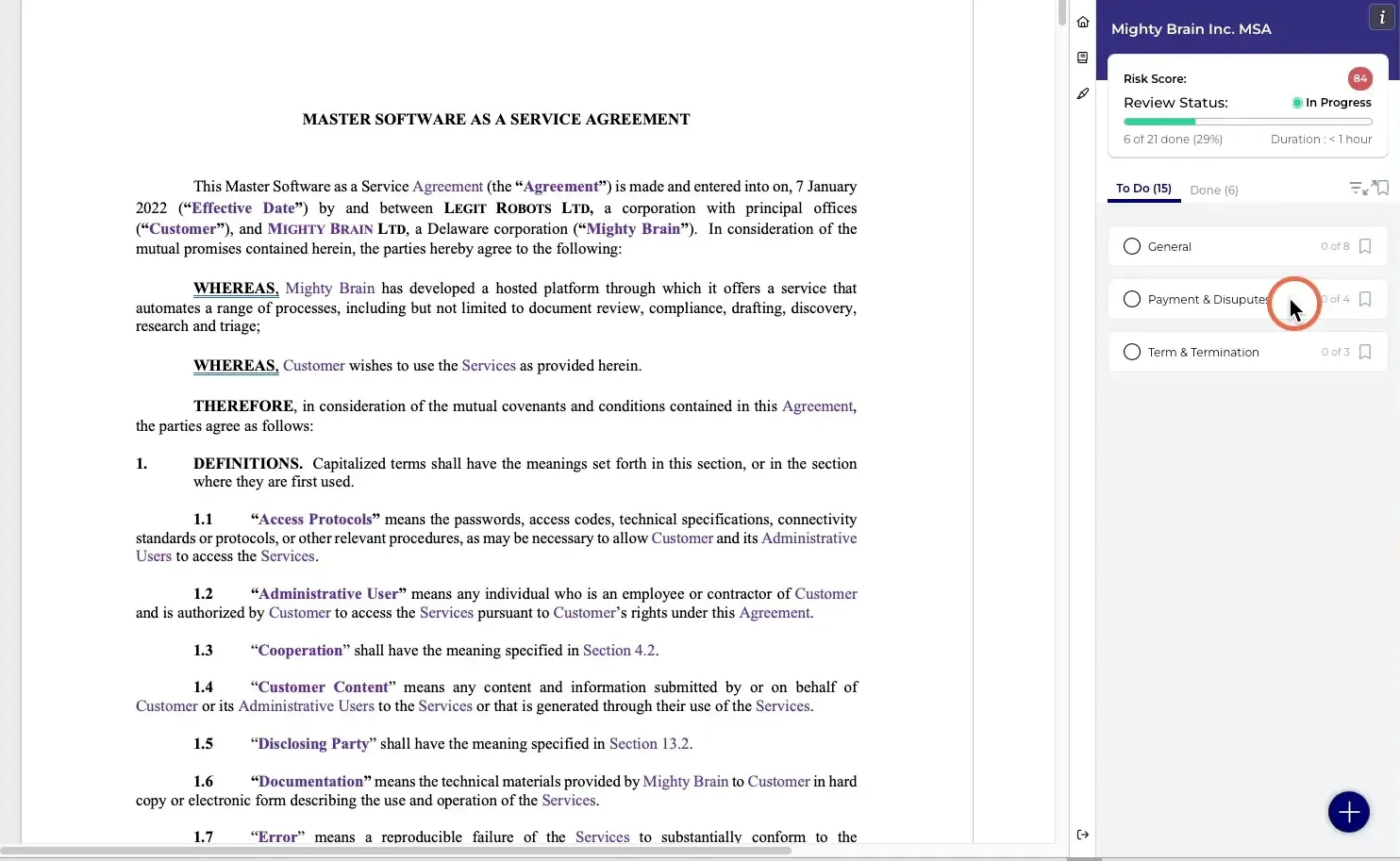Viewport: 1400px width, 861px height.
Task: Mark the General category circle as done
Action: point(1132,246)
